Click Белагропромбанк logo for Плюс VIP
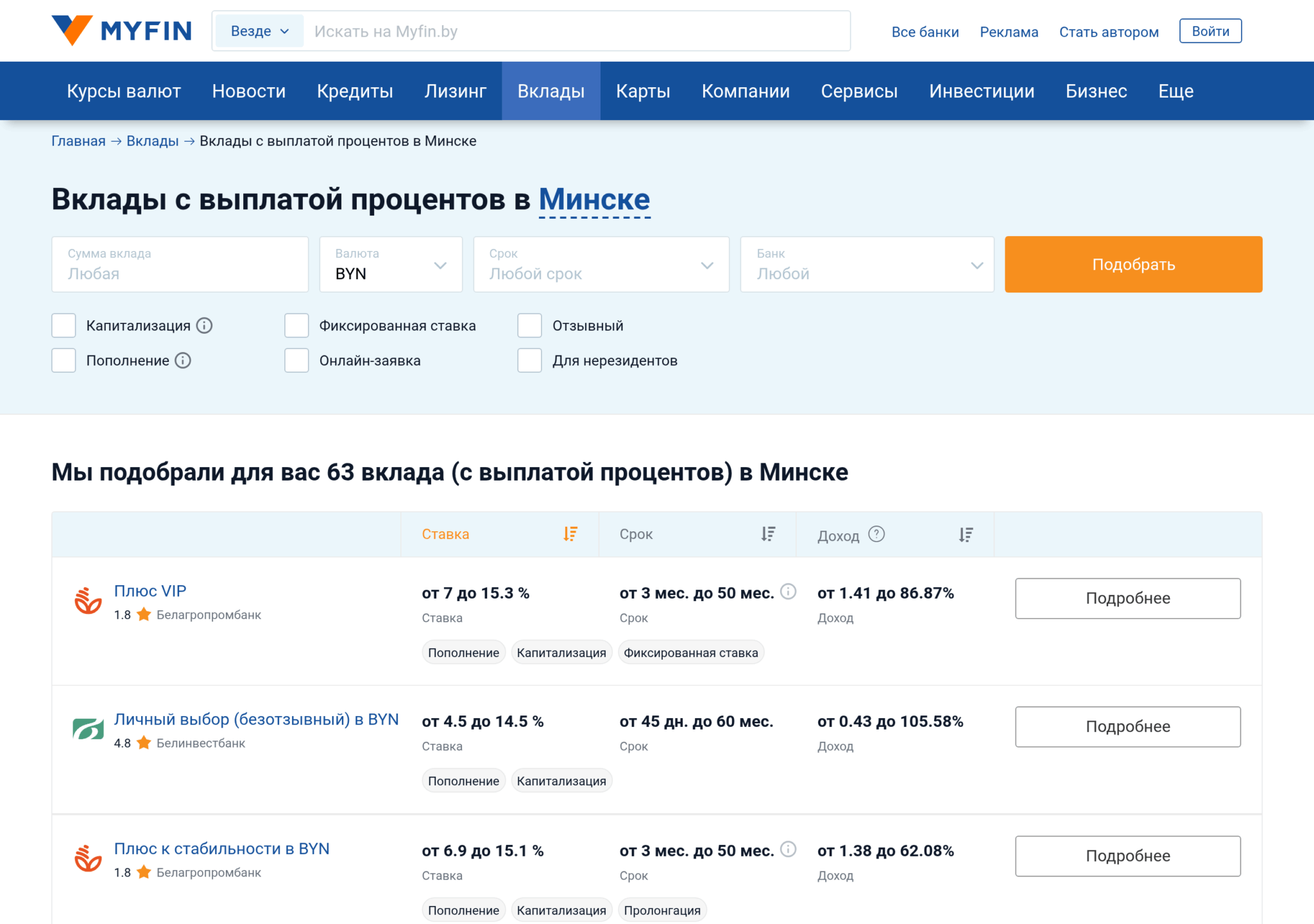 coord(88,601)
